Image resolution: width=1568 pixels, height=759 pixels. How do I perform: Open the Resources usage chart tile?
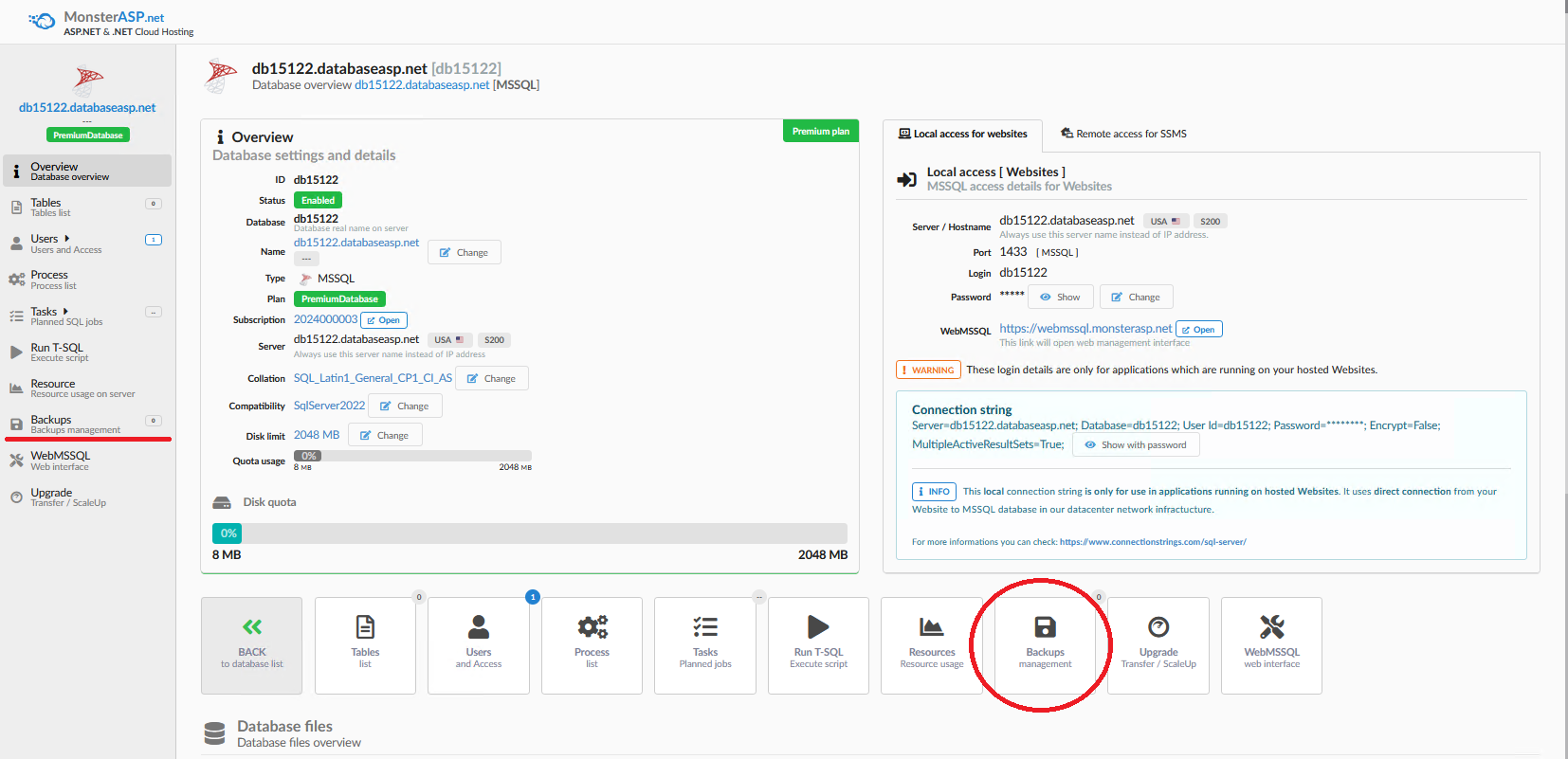(x=931, y=627)
